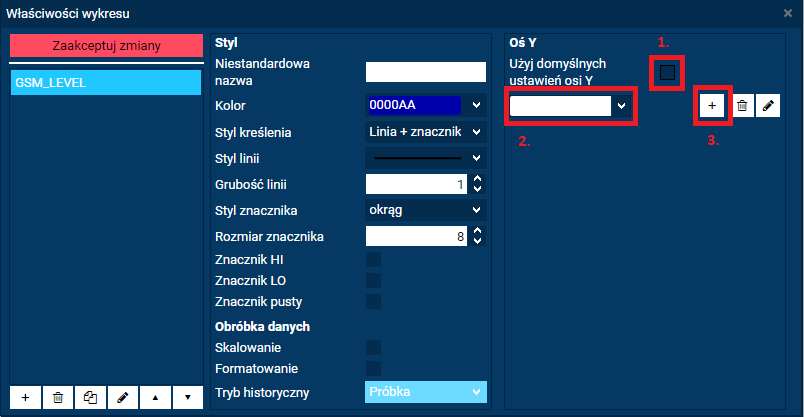
Task: Move the selected series down
Action: (187, 397)
